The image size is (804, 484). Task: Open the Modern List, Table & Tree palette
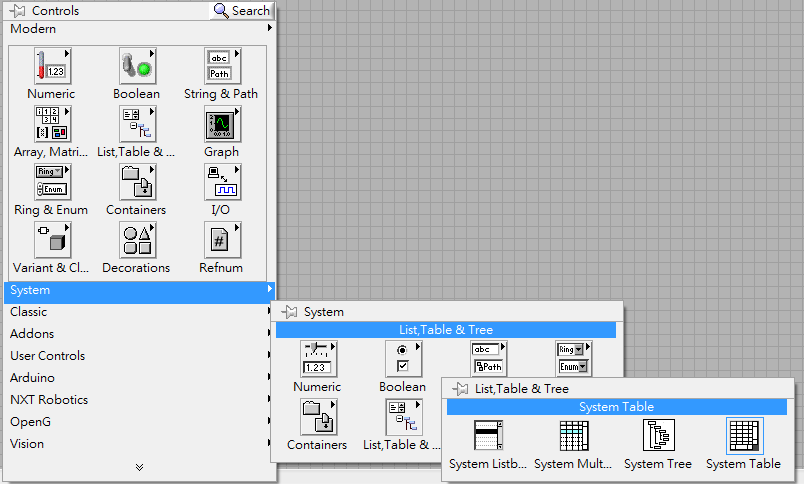(137, 124)
